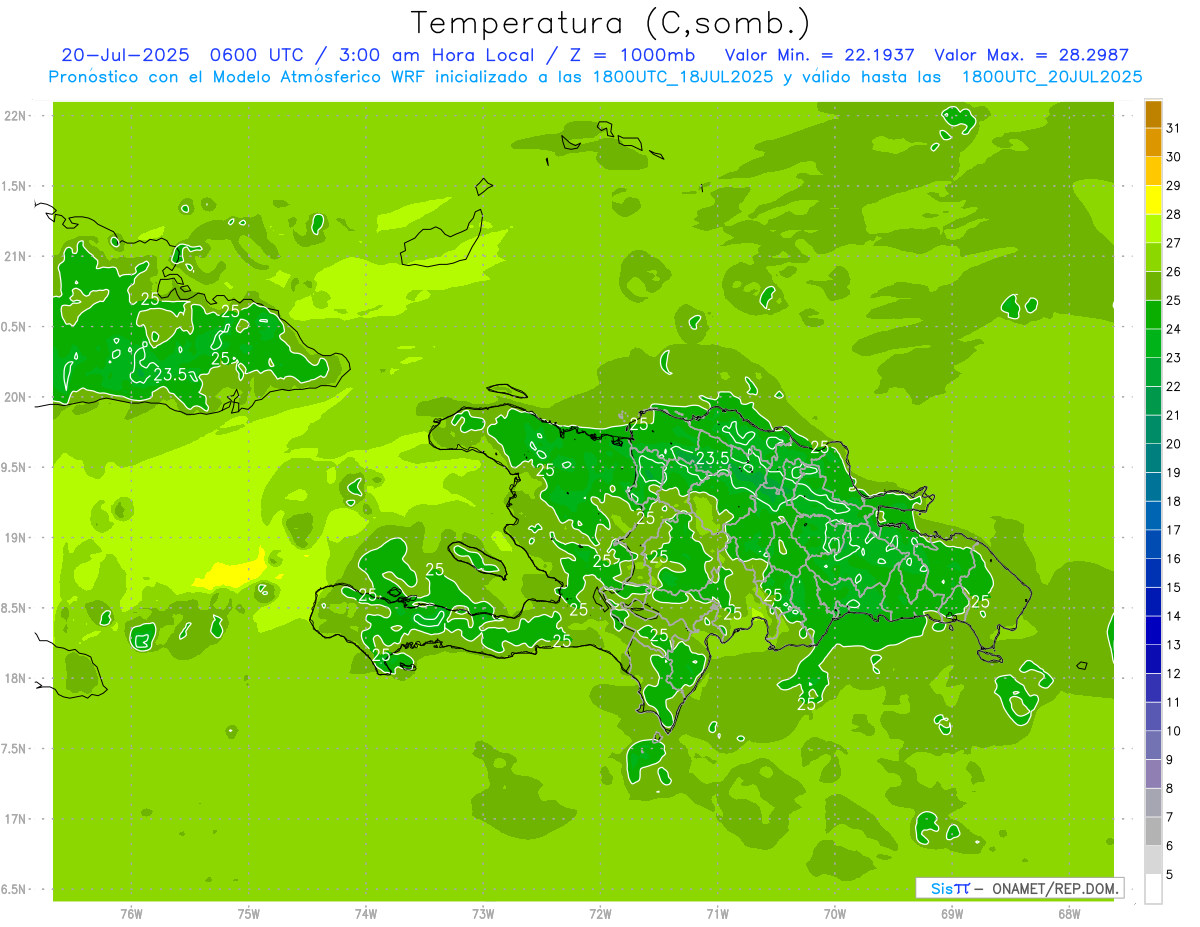Screen dimensions: 1200x927
Task: Select the orange swatch between 30 and 31
Action: [1153, 143]
